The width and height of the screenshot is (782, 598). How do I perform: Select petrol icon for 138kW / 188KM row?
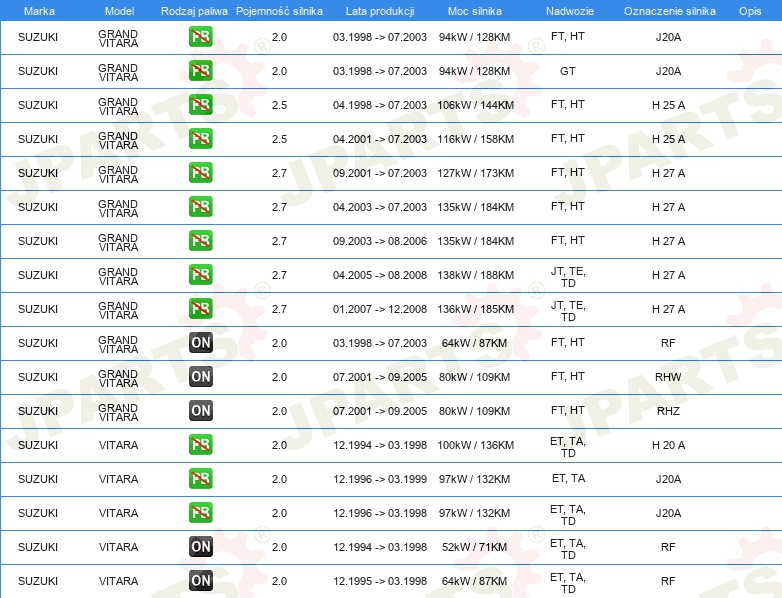(x=200, y=274)
